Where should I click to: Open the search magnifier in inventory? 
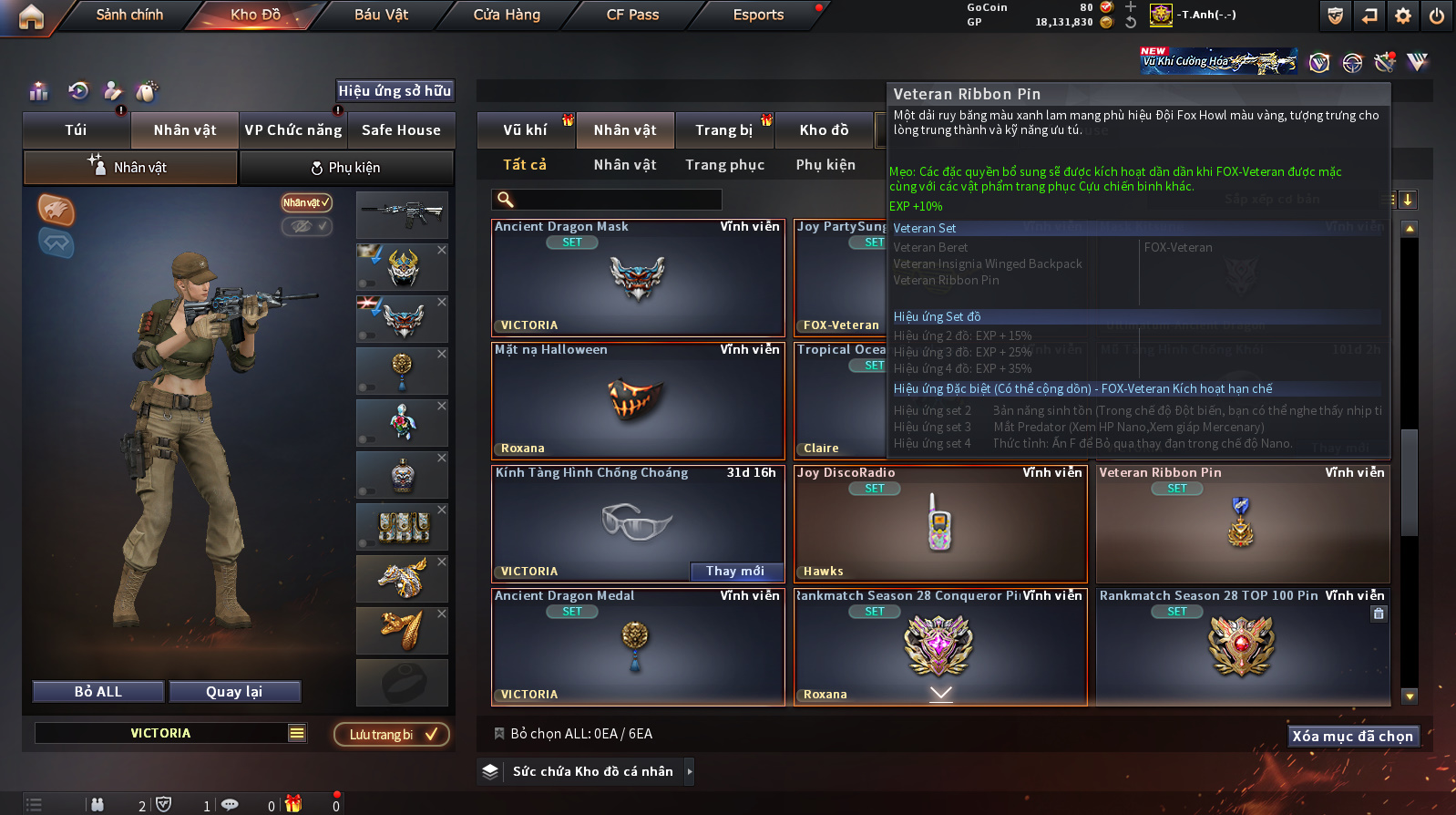pos(505,200)
